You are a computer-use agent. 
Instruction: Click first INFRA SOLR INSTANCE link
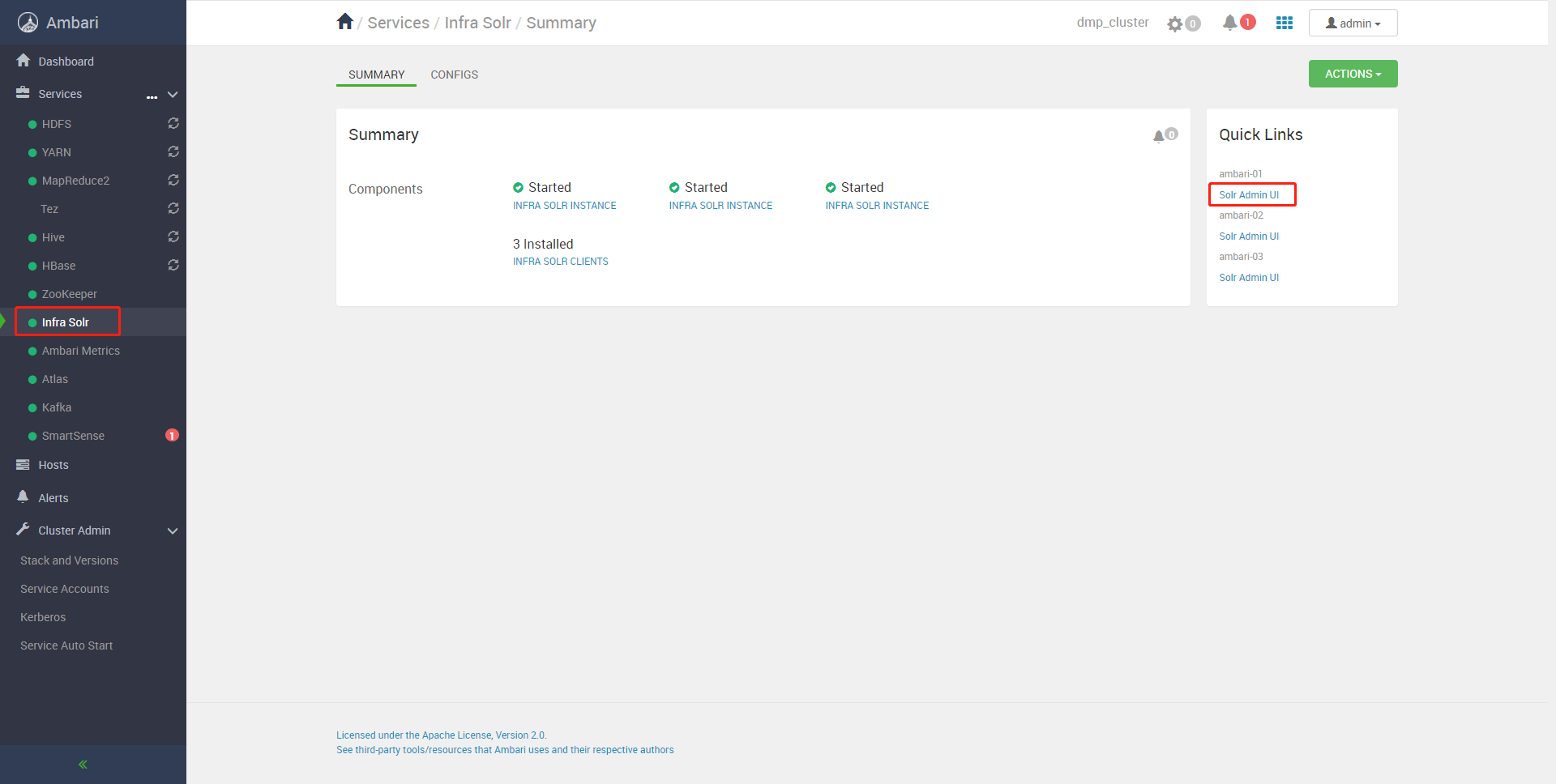click(x=564, y=206)
